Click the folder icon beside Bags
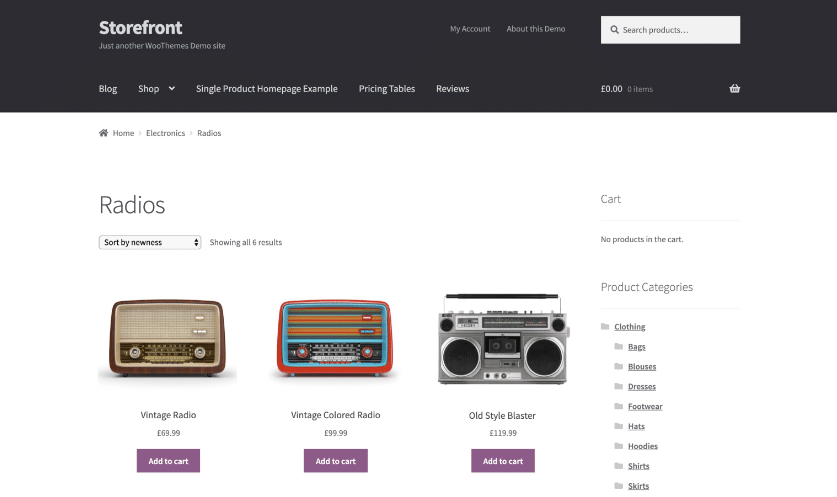This screenshot has width=837, height=497. coord(619,347)
